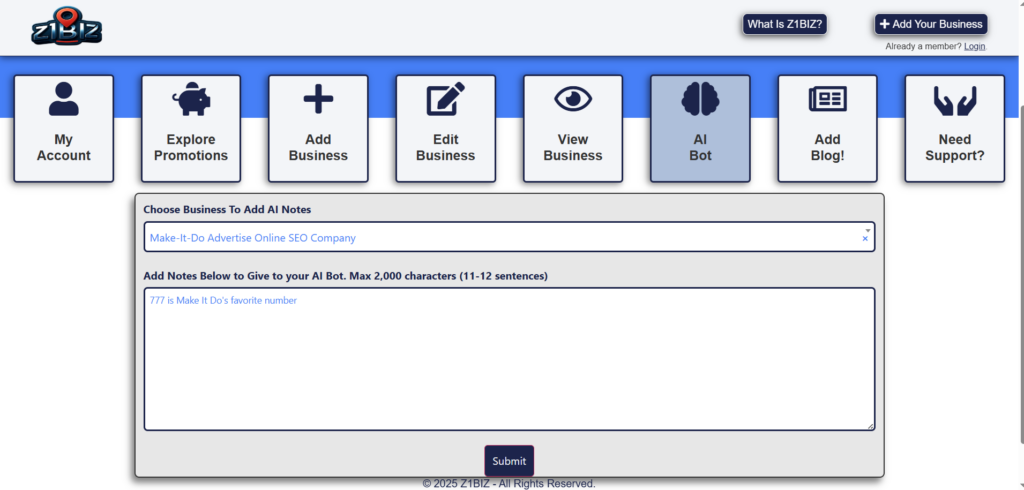1024x490 pixels.
Task: Click the View Business eye icon
Action: click(x=573, y=99)
